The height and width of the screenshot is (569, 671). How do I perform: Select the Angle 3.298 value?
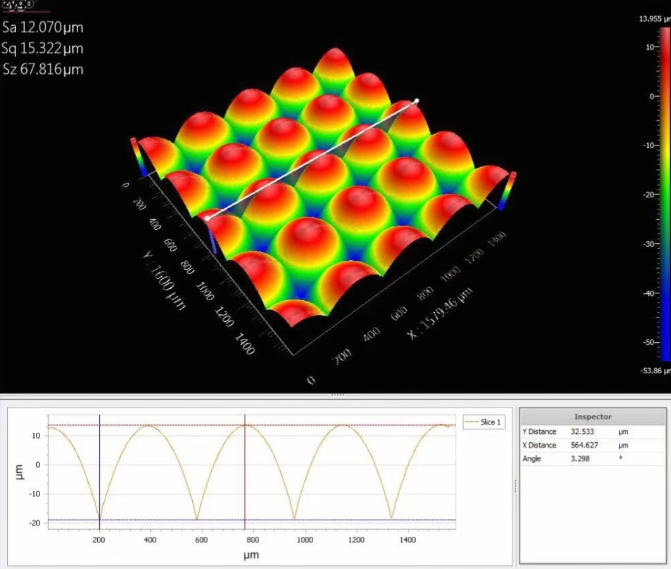point(580,459)
